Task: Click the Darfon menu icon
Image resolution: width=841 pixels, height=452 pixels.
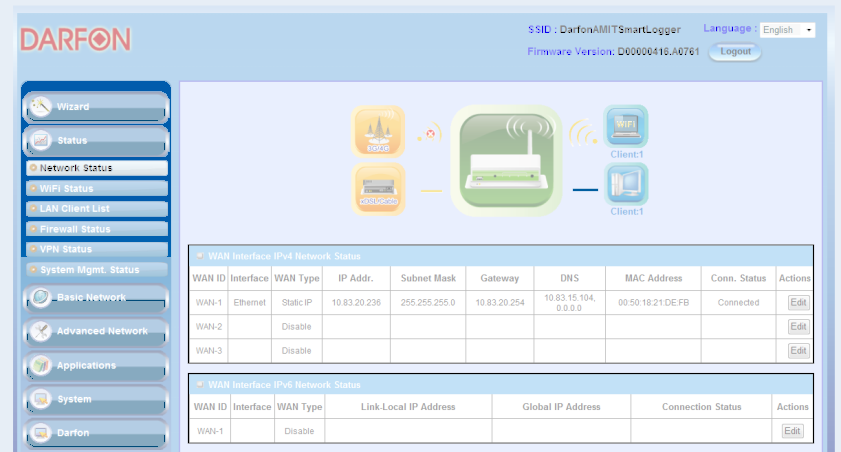Action: tap(41, 432)
